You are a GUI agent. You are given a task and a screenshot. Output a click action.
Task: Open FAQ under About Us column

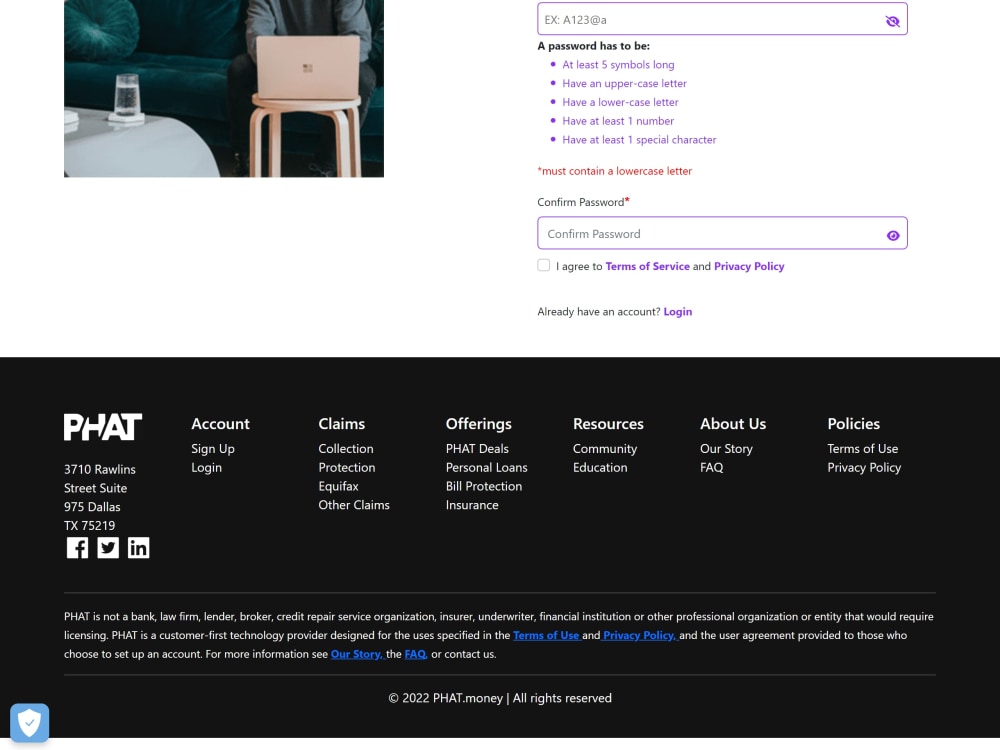[712, 467]
